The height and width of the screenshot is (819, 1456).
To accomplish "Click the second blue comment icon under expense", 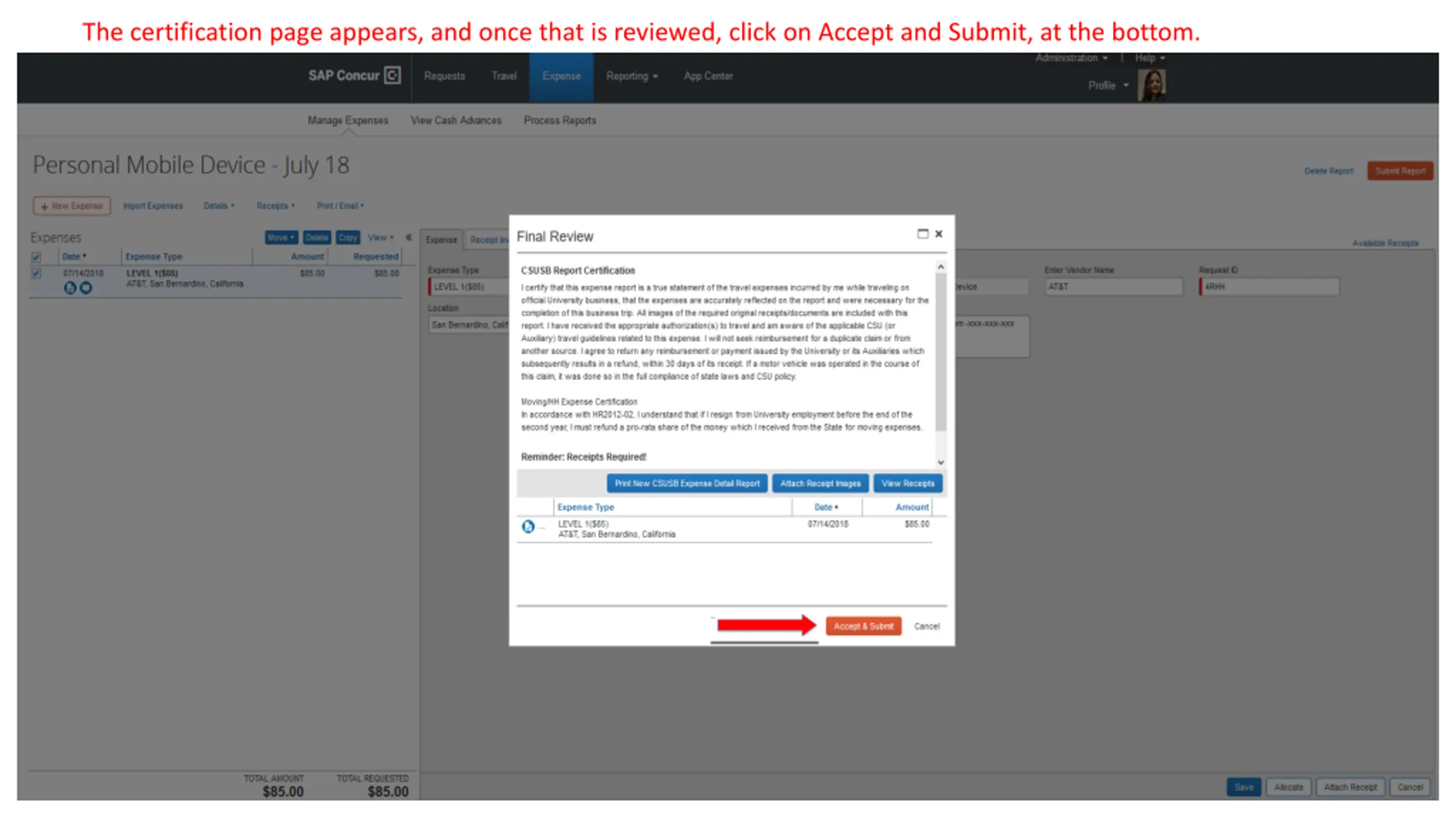I will click(85, 288).
